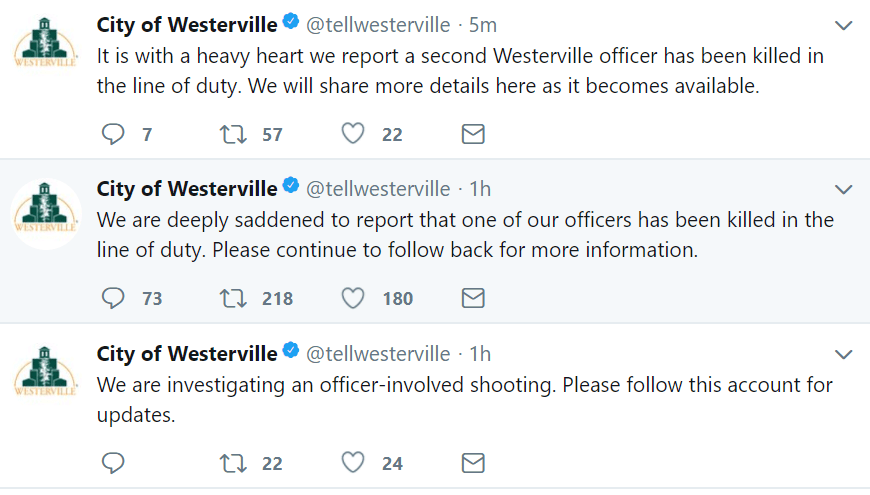Open the 5m timestamp of first tweet
The height and width of the screenshot is (495, 870).
483,25
